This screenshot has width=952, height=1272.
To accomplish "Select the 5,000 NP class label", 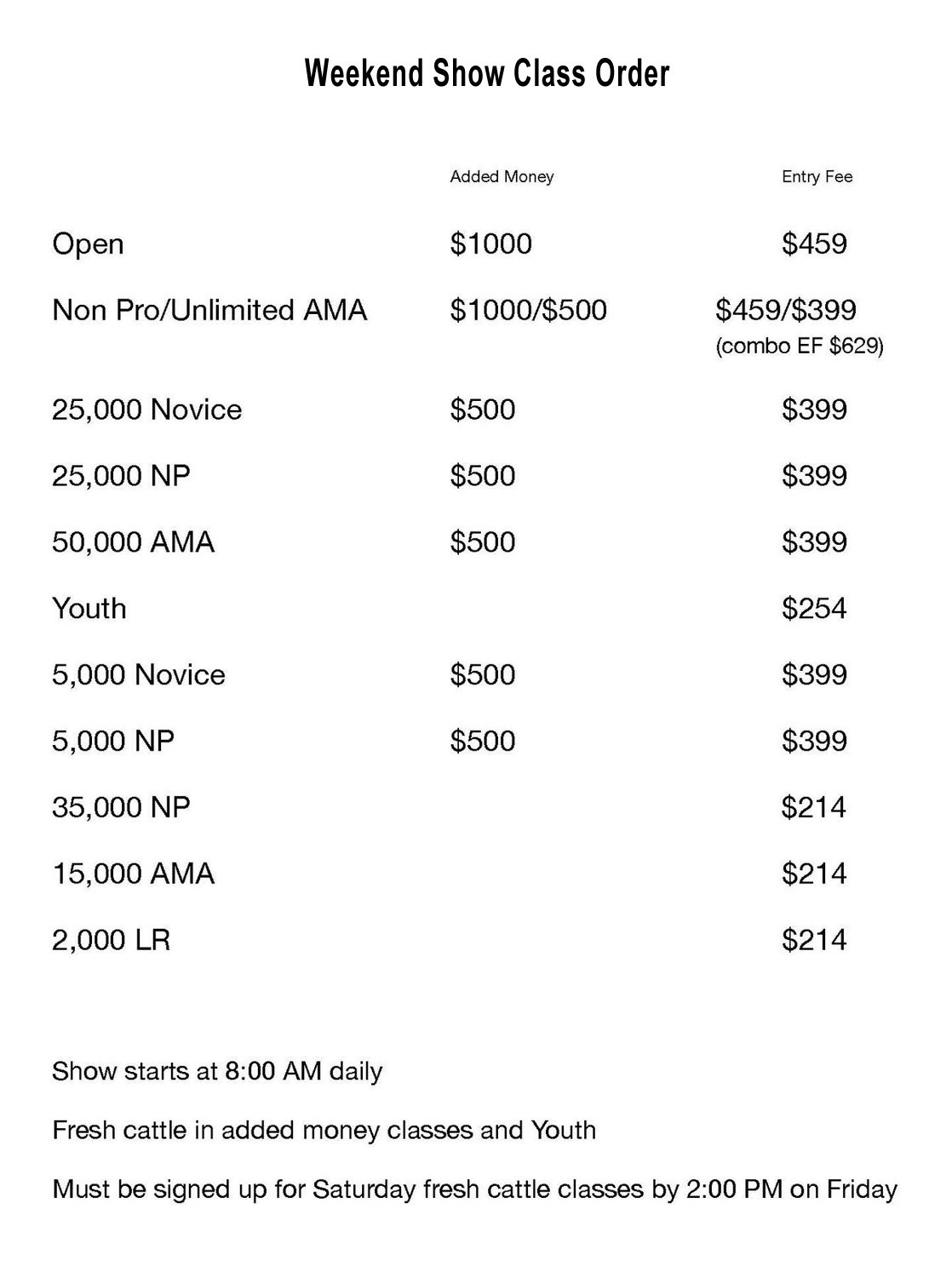I will pos(113,741).
